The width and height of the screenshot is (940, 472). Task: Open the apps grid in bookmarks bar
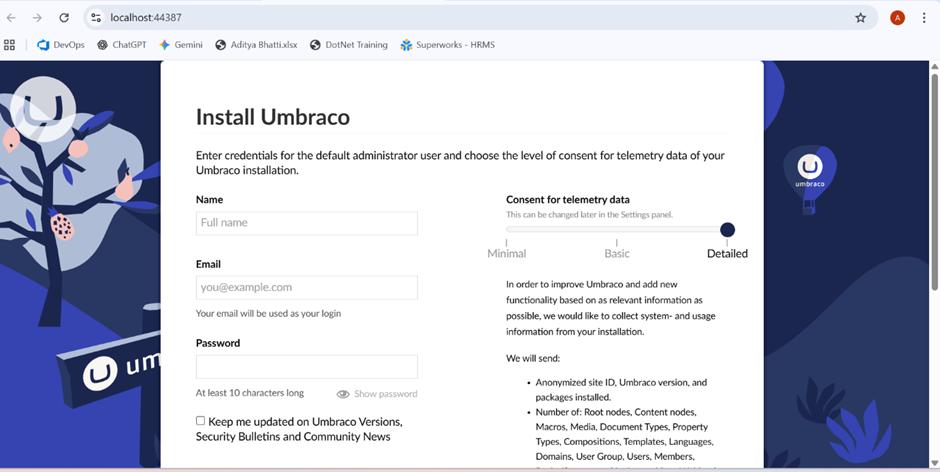[x=10, y=45]
